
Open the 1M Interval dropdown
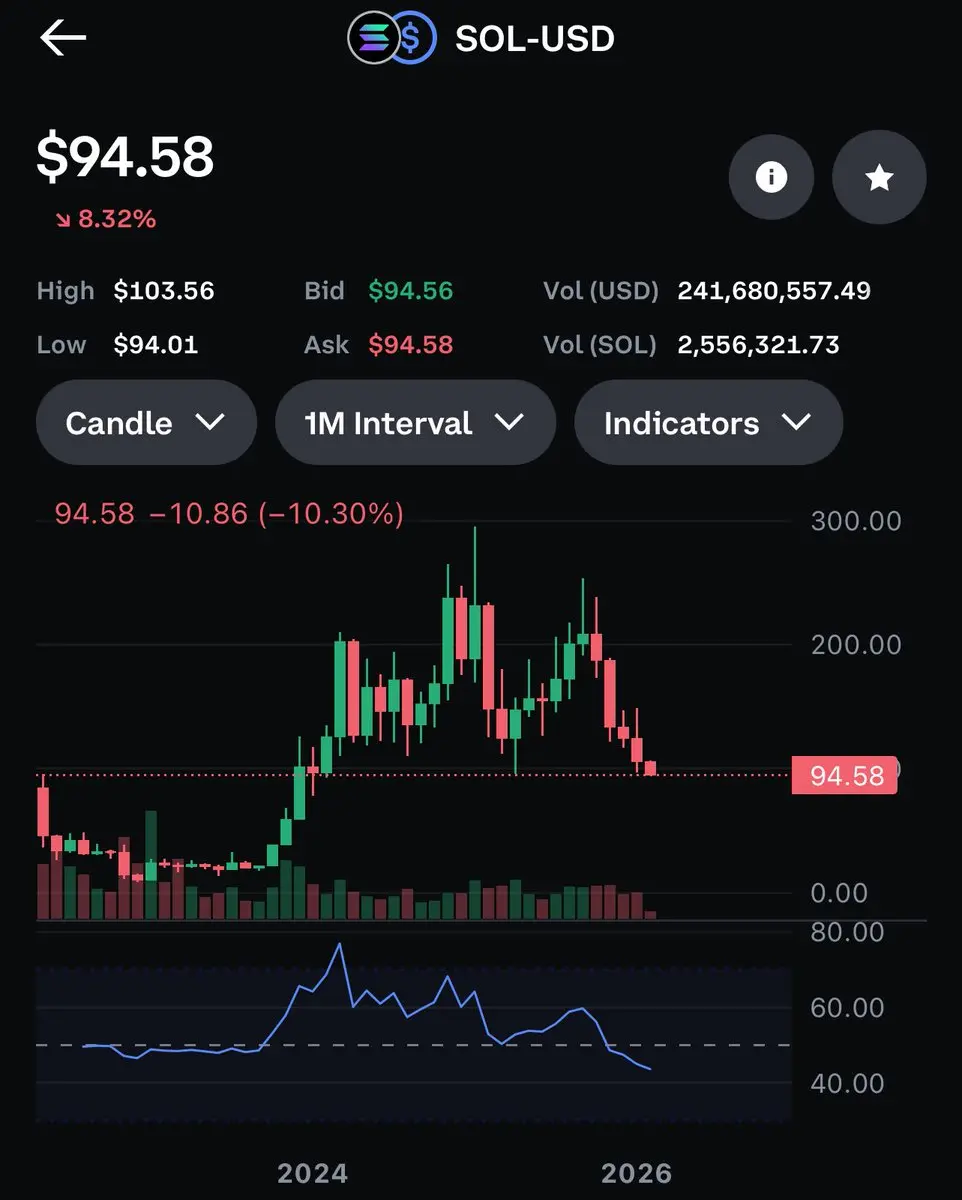(415, 423)
